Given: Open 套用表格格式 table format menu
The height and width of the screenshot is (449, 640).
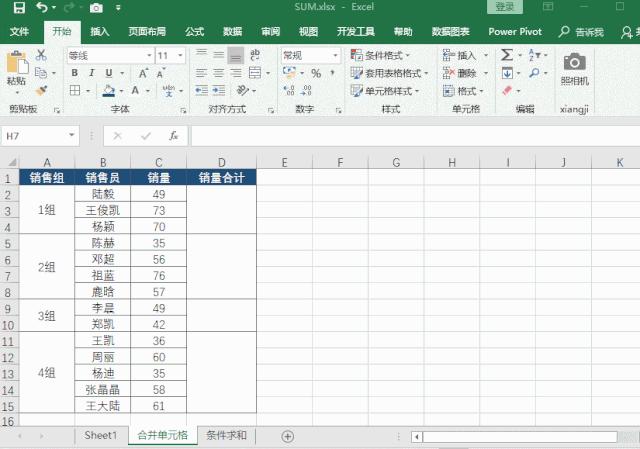Looking at the screenshot, I should (x=389, y=73).
